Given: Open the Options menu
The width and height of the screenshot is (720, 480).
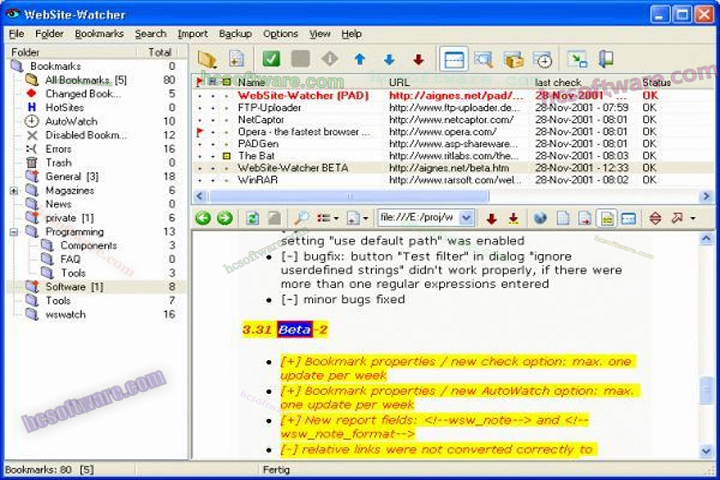Looking at the screenshot, I should pos(280,34).
